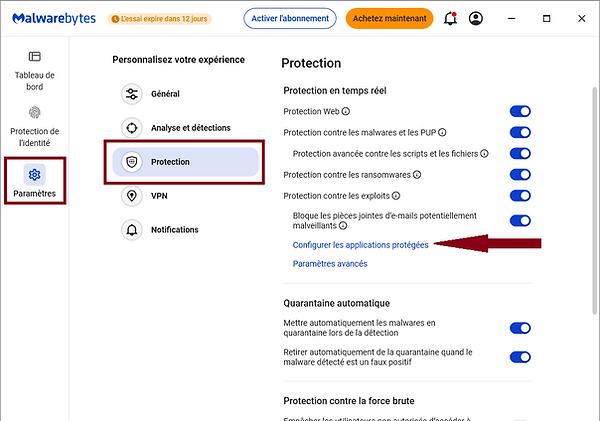The image size is (600, 421).
Task: Select the Paramètres gear icon
Action: tap(34, 175)
